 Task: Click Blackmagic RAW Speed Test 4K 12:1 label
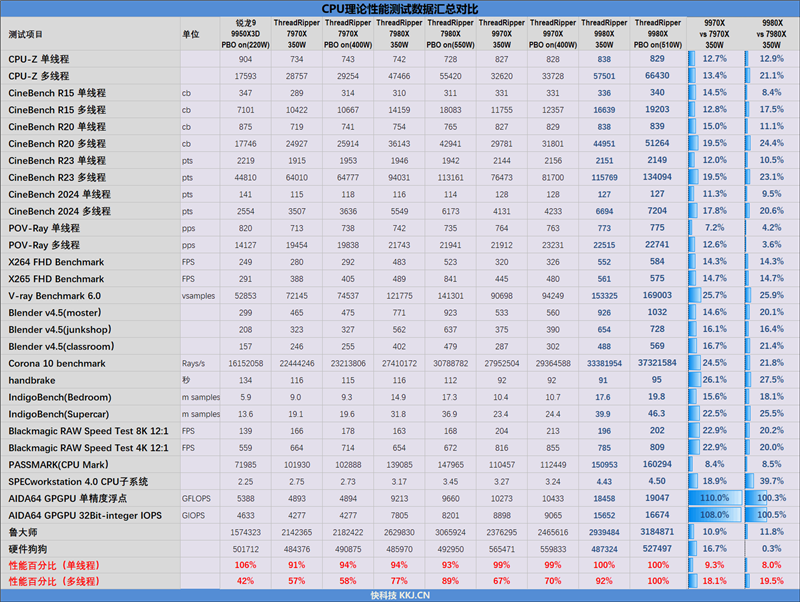pos(88,448)
